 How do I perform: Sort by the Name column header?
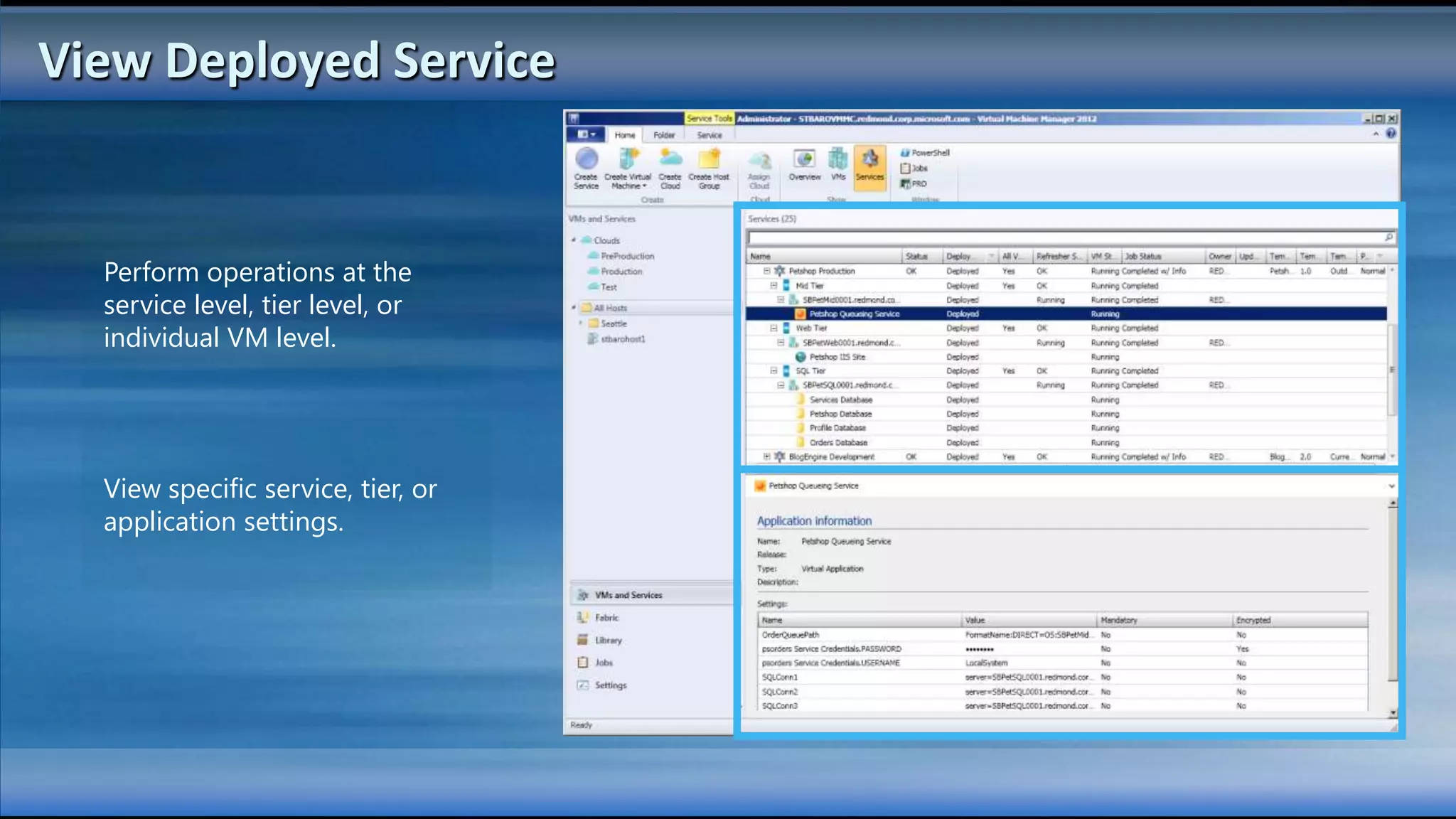[x=825, y=256]
